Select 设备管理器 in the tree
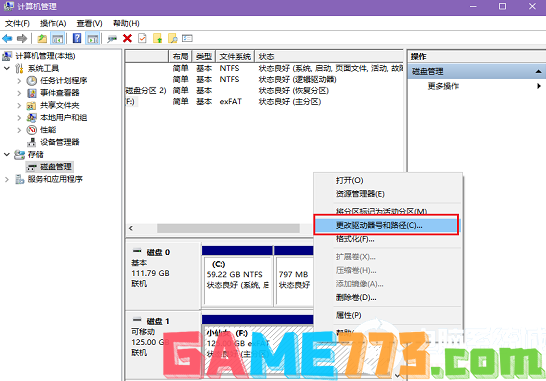 [60, 142]
